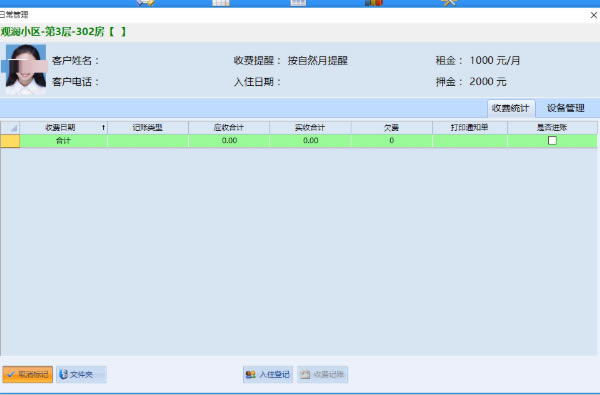The width and height of the screenshot is (600, 395).
Task: Click the 记账类型 column header
Action: click(148, 127)
